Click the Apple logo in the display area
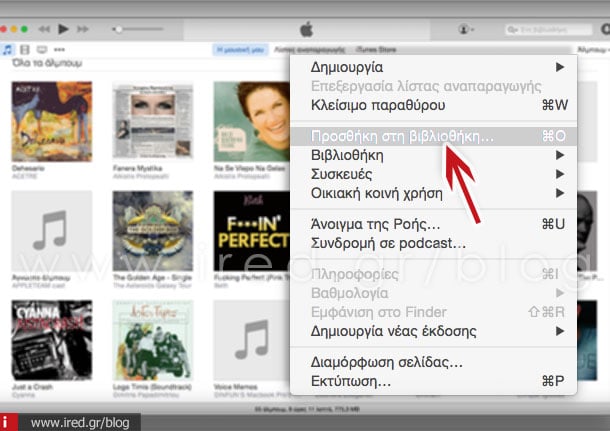Viewport: 610px width, 431px height. [307, 30]
